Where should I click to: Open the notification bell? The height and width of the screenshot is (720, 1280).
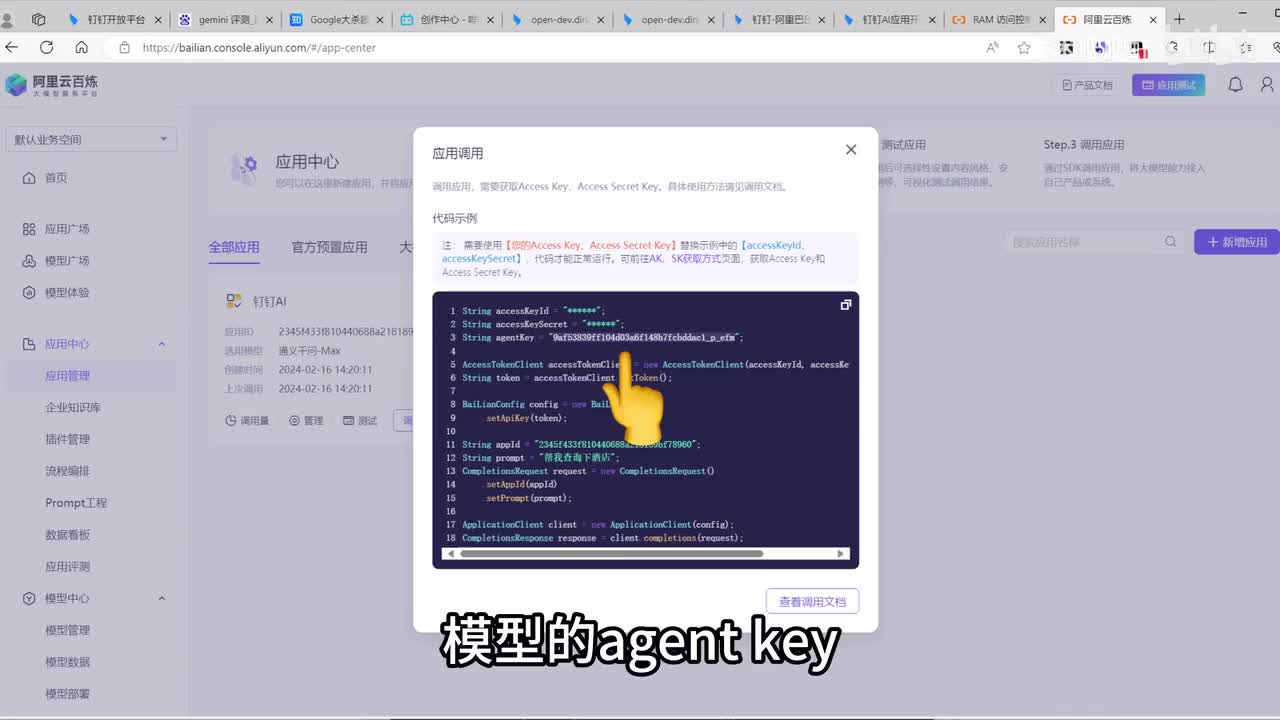pos(1235,85)
